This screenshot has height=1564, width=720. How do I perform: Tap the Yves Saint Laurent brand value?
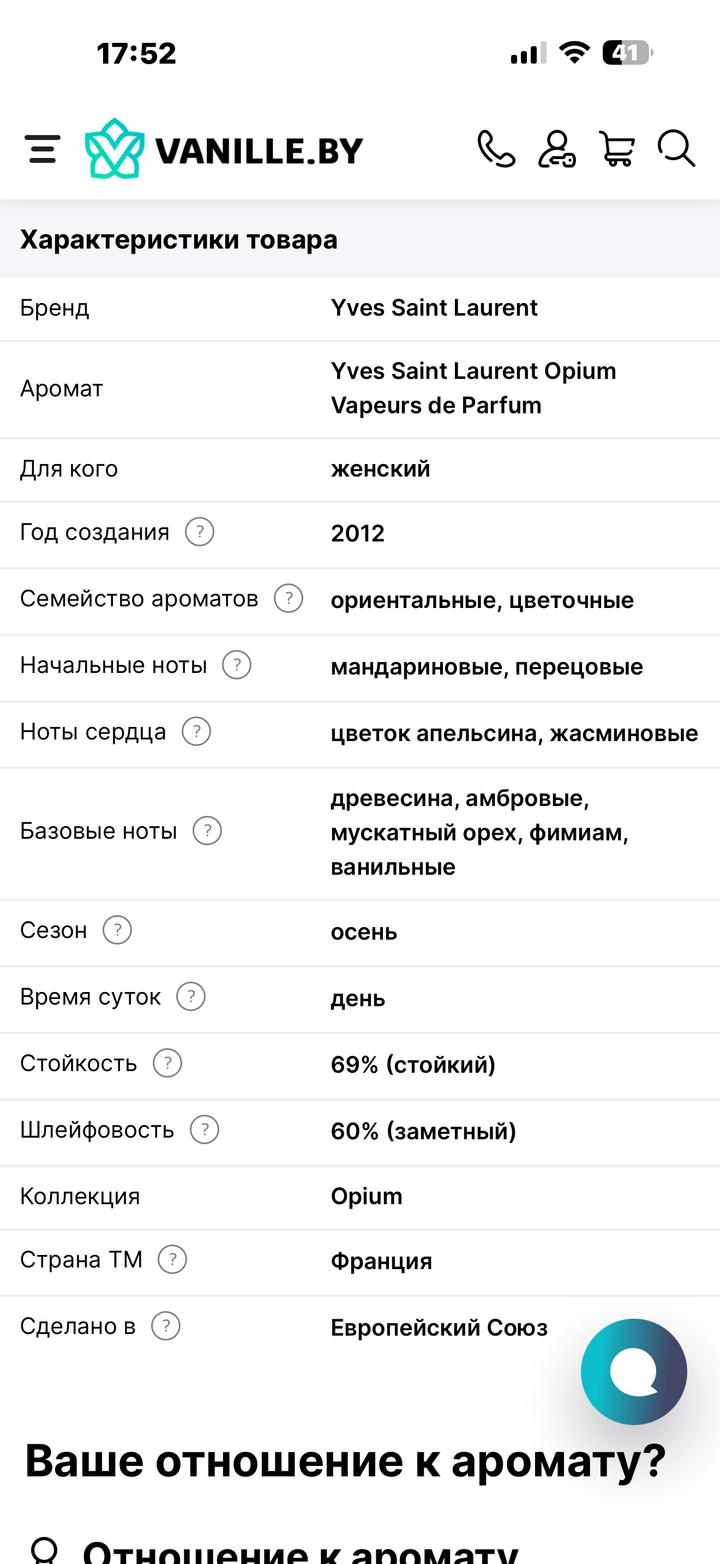[x=434, y=308]
